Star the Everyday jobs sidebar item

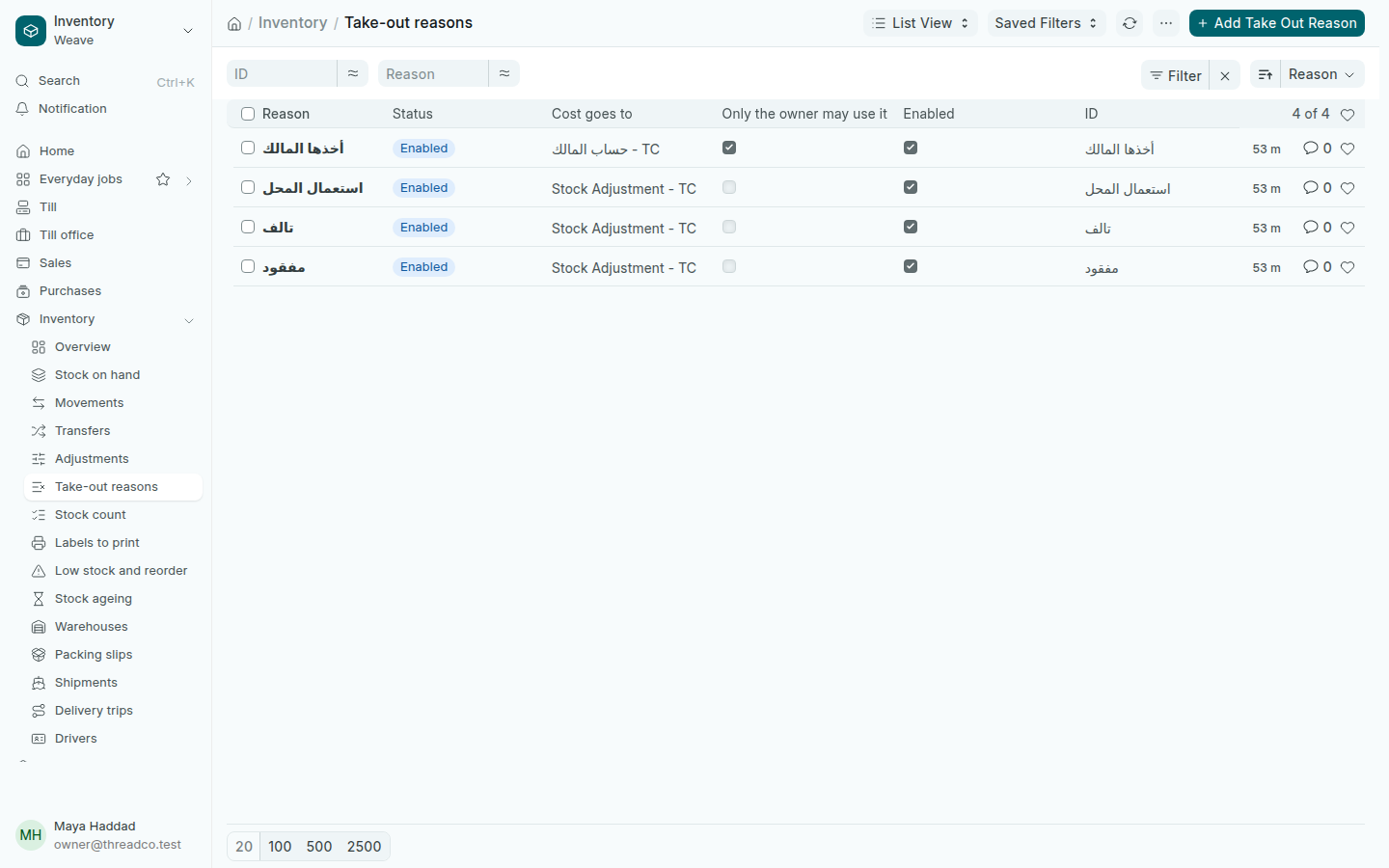pyautogui.click(x=163, y=179)
